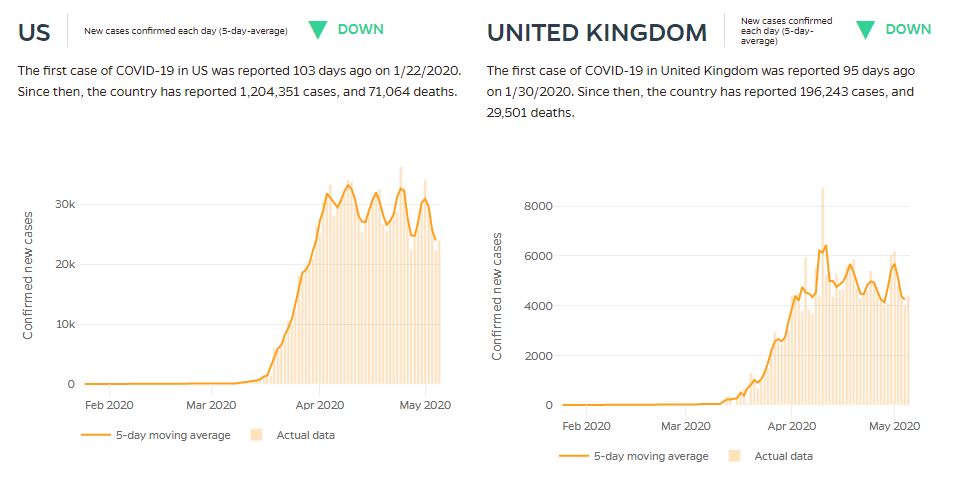Viewport: 965px width, 487px height.
Task: Toggle the US '5-day moving average' legend label
Action: pos(171,435)
